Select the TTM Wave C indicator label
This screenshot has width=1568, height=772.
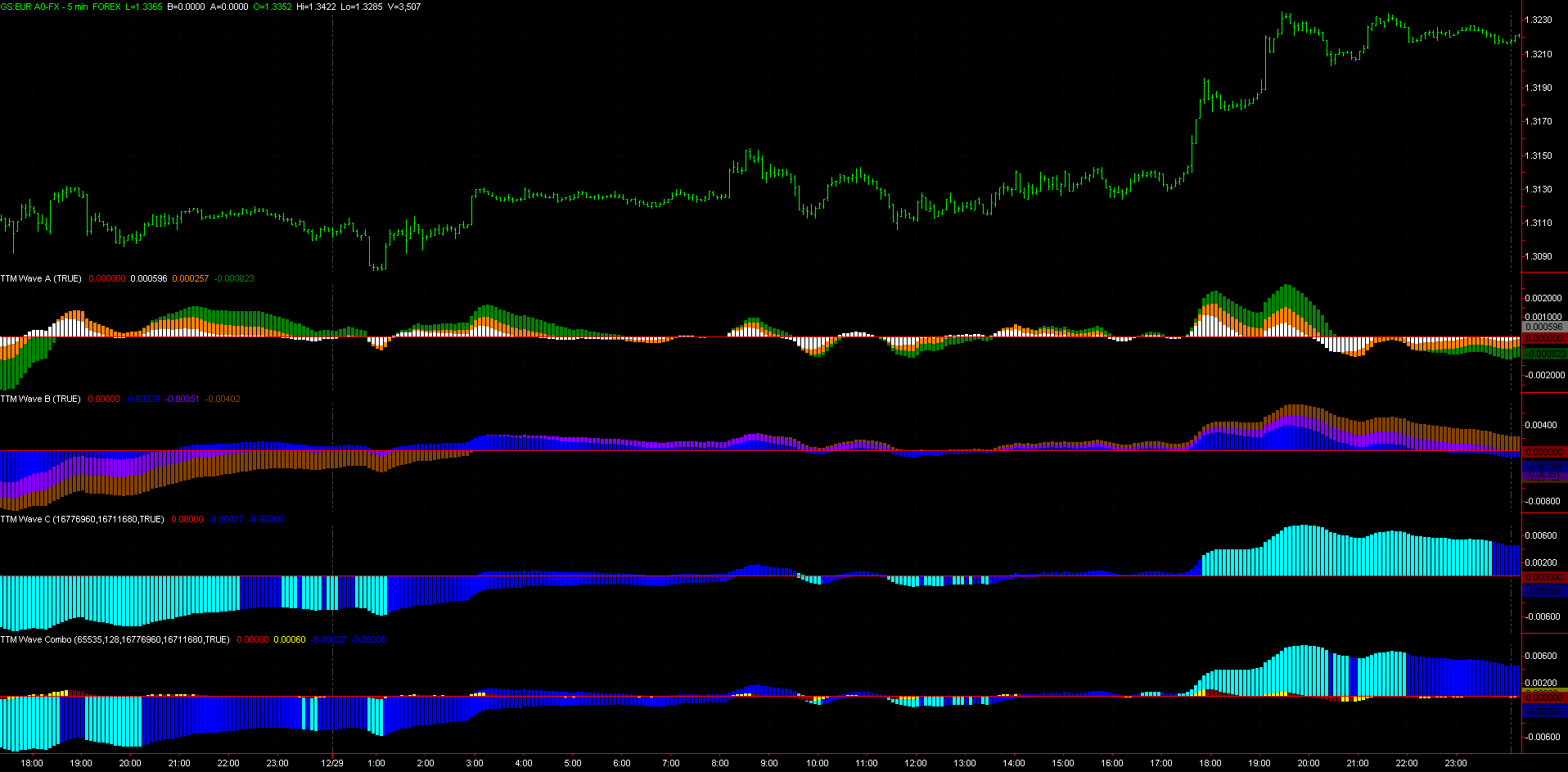coord(82,519)
